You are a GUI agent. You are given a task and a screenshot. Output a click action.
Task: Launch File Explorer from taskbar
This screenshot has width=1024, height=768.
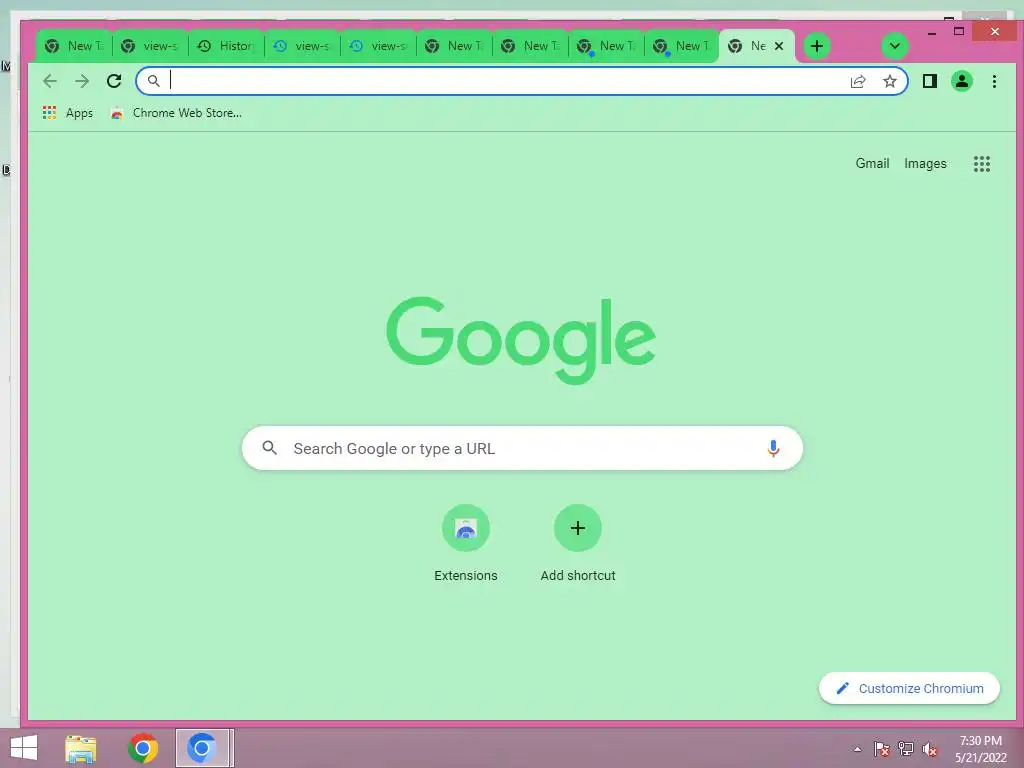(80, 748)
